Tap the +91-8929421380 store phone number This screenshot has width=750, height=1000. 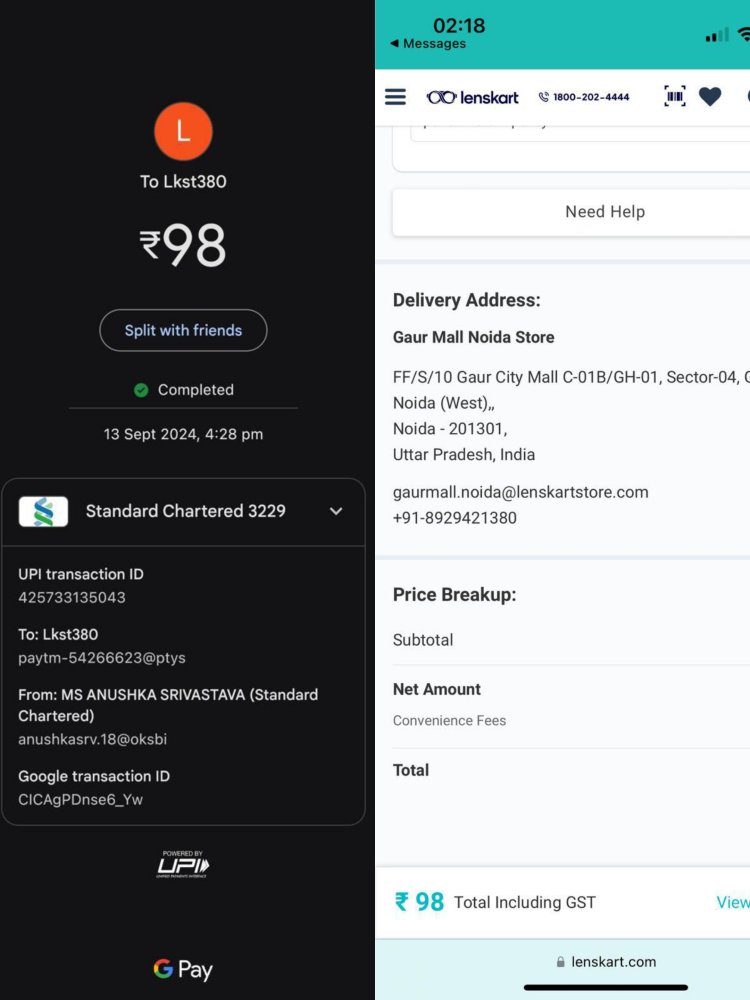455,518
